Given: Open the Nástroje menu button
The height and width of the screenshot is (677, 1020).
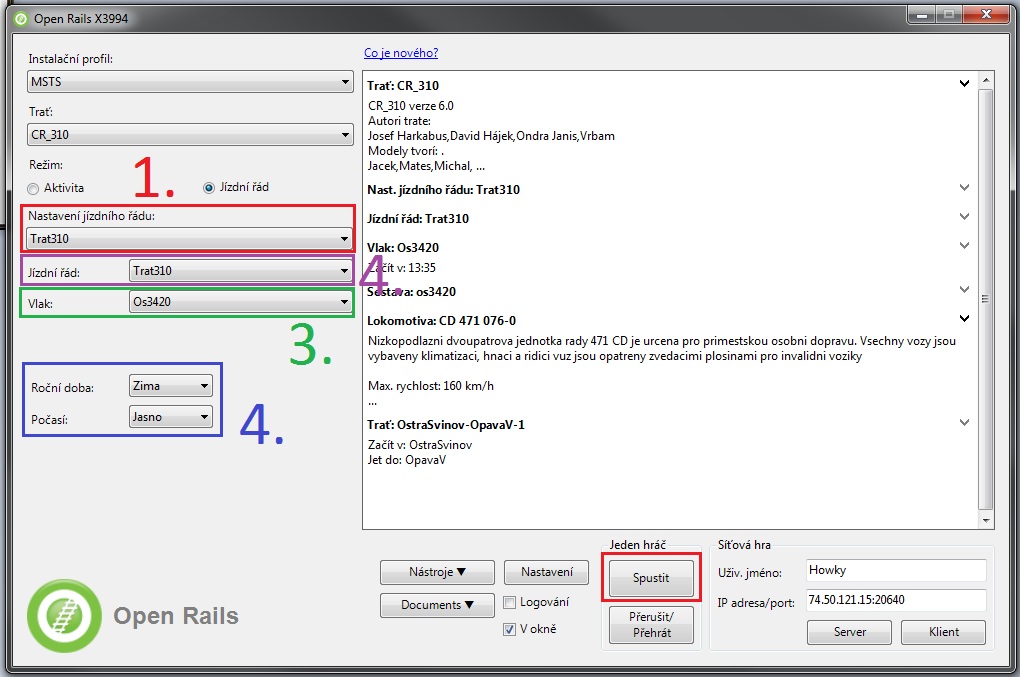Looking at the screenshot, I should [438, 573].
